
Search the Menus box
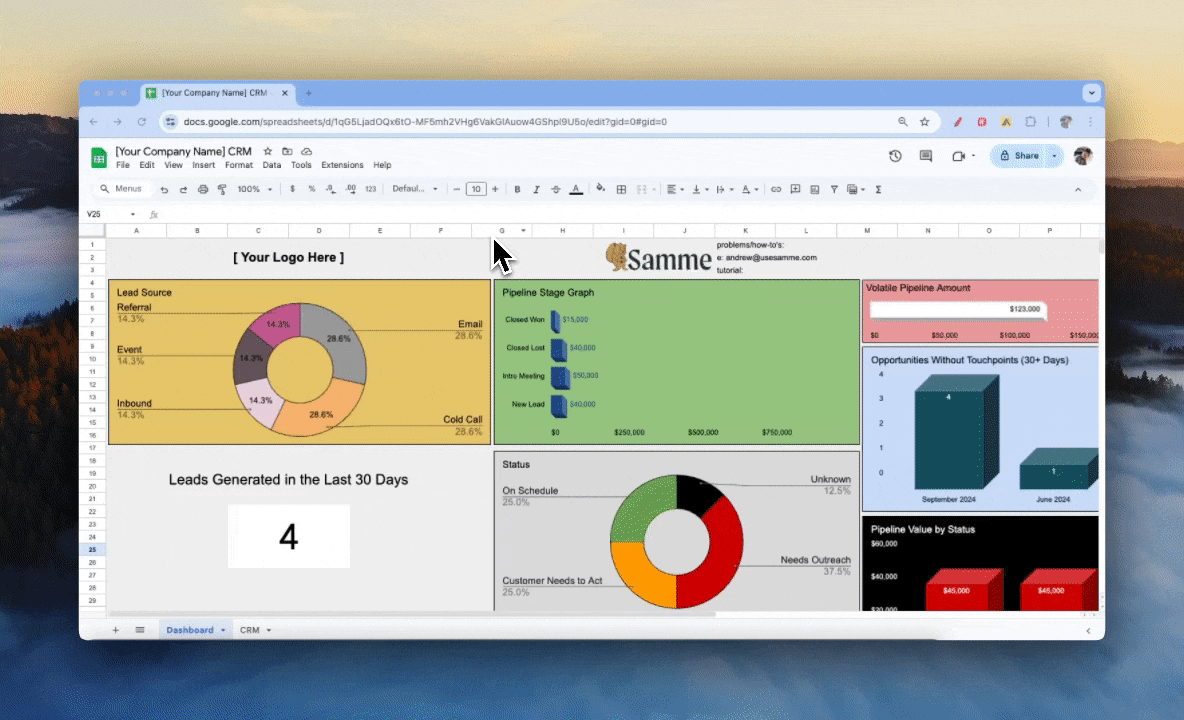coord(121,189)
